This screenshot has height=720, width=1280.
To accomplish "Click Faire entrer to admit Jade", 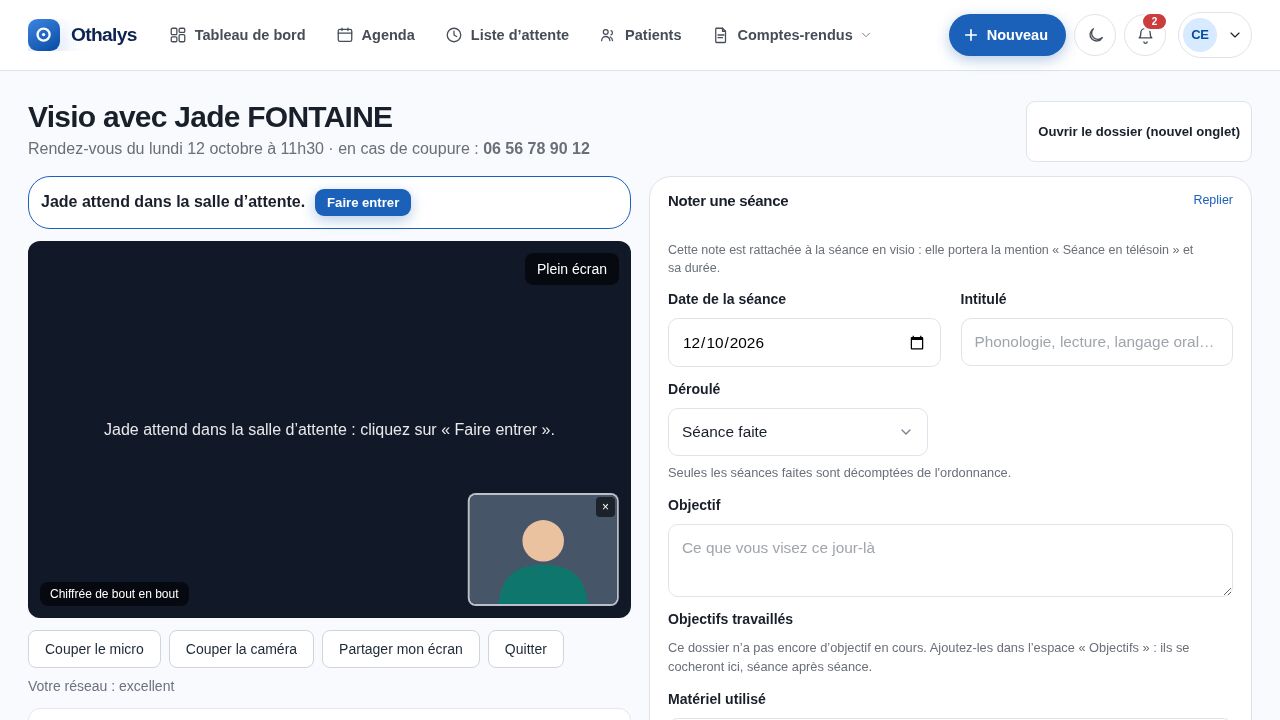I will point(363,202).
